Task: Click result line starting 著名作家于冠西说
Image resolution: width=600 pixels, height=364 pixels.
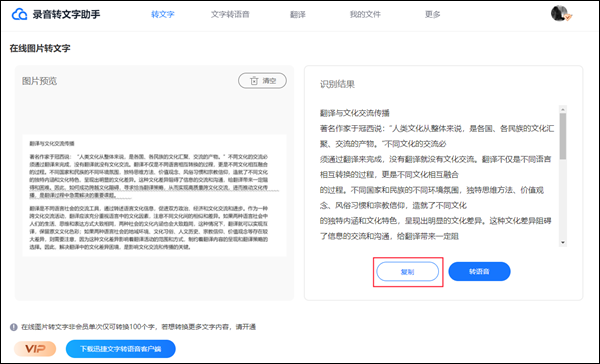Action: click(x=437, y=129)
